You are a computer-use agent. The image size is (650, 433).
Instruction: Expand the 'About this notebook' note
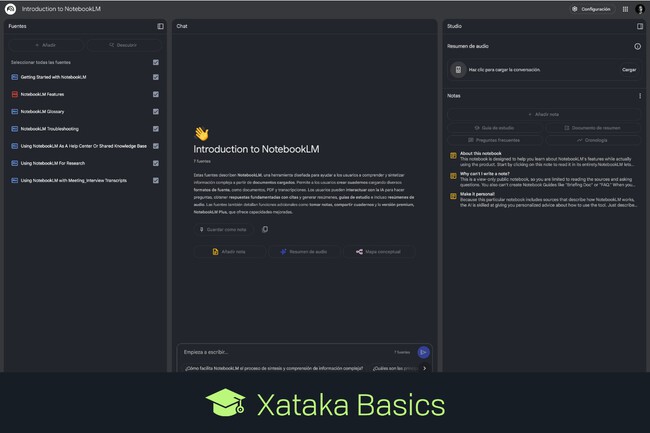482,153
